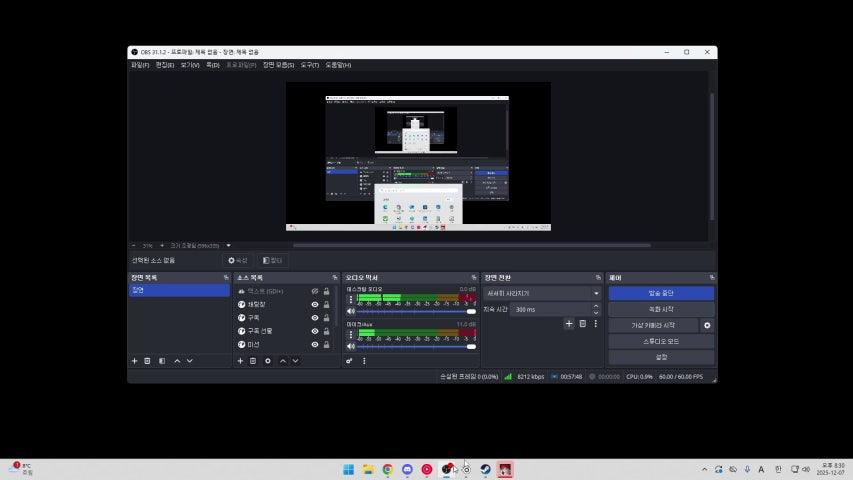The image size is (853, 480).
Task: Open the scene filters icon in the scenes panel
Action: click(x=161, y=361)
